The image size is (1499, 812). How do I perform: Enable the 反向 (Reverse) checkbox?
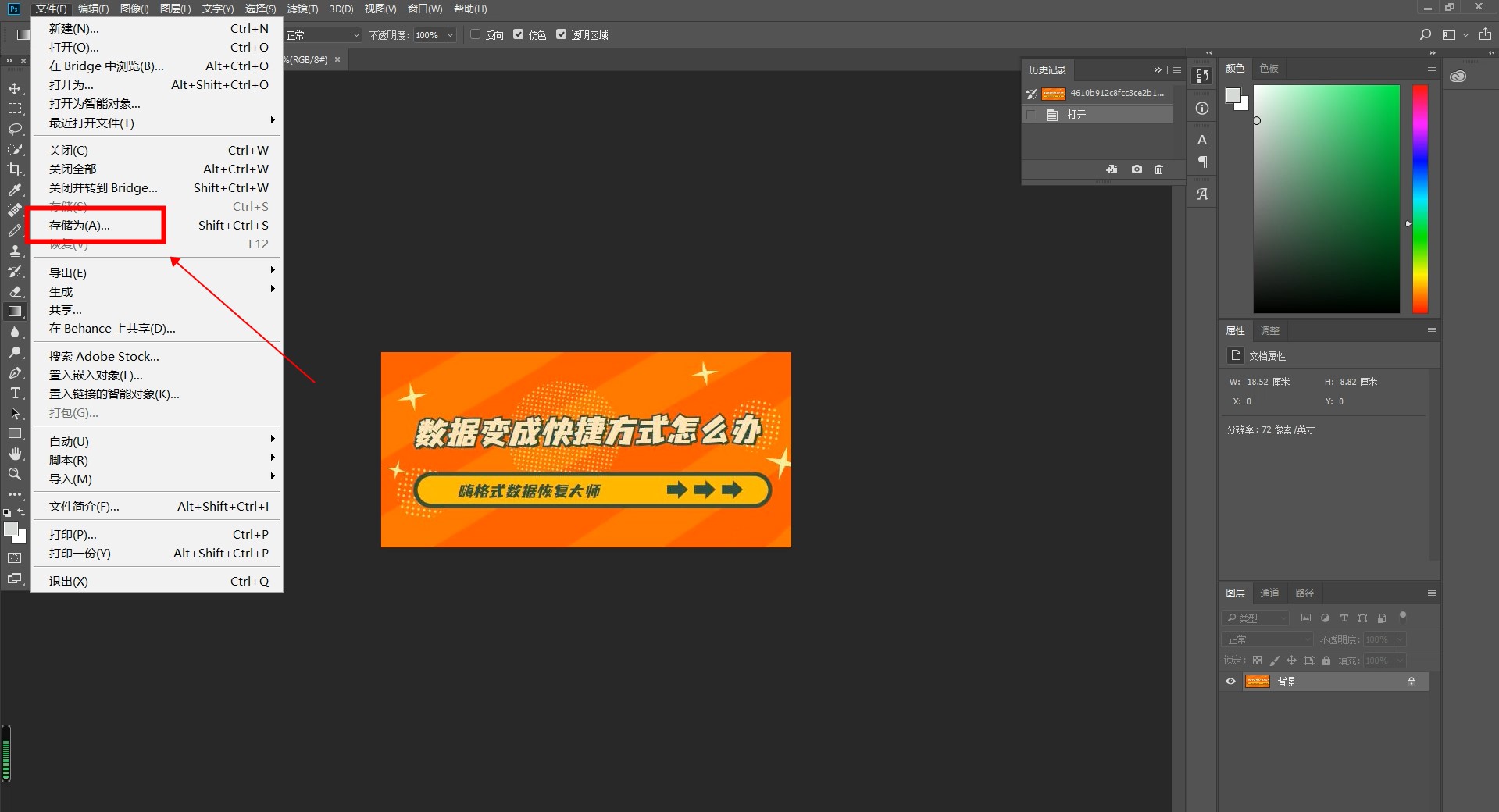pyautogui.click(x=475, y=34)
